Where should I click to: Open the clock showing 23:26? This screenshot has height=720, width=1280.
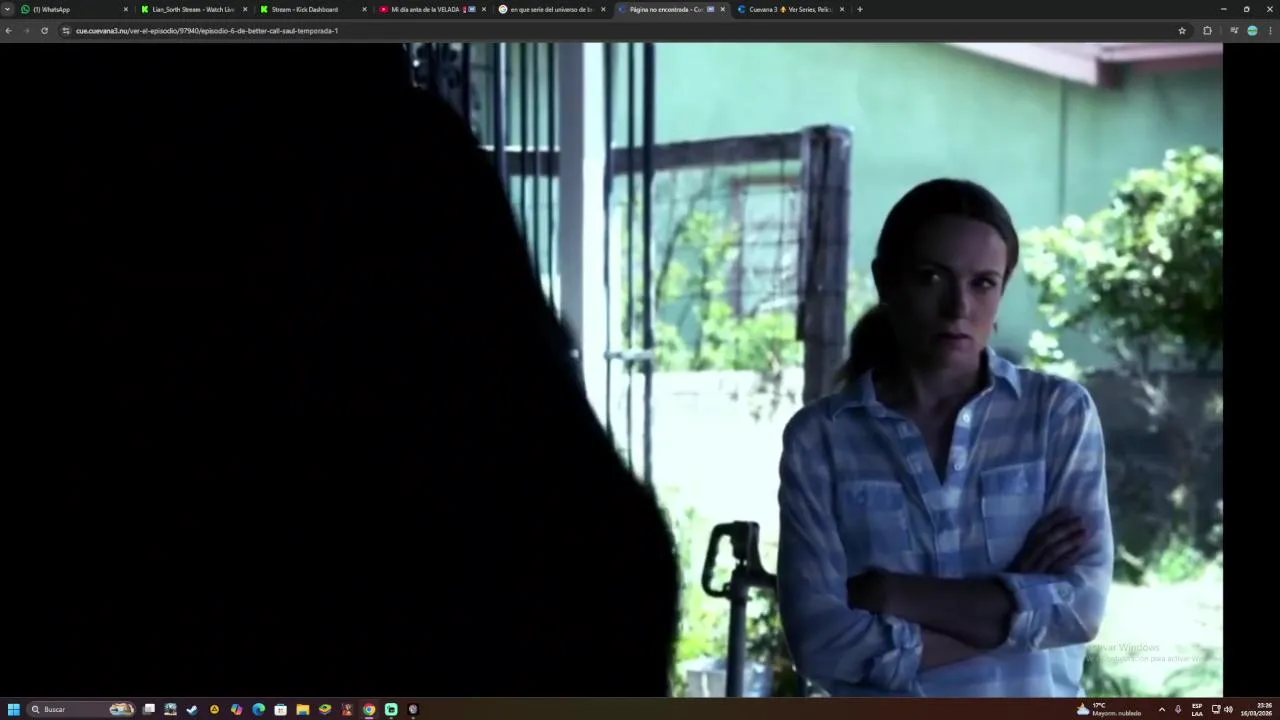coord(1258,709)
